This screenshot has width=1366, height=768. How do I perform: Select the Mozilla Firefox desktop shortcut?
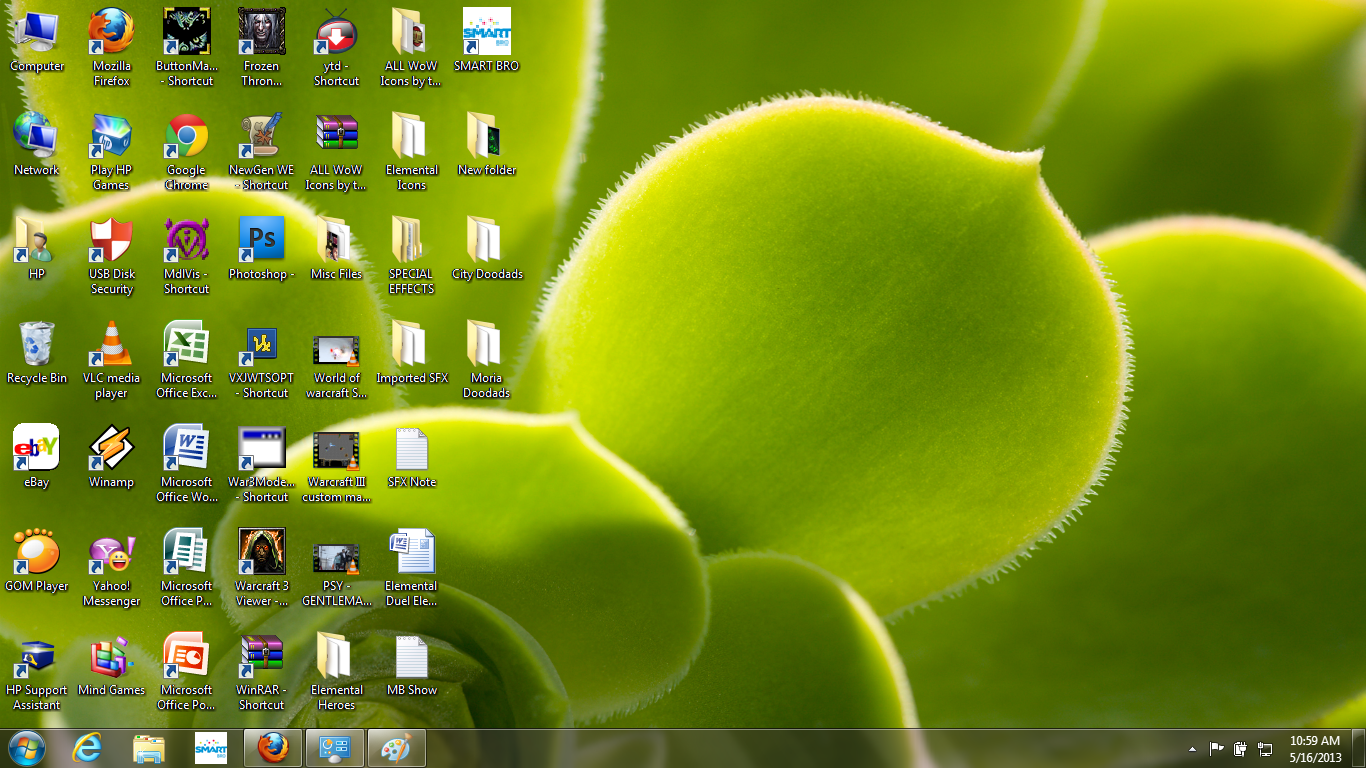pyautogui.click(x=111, y=47)
